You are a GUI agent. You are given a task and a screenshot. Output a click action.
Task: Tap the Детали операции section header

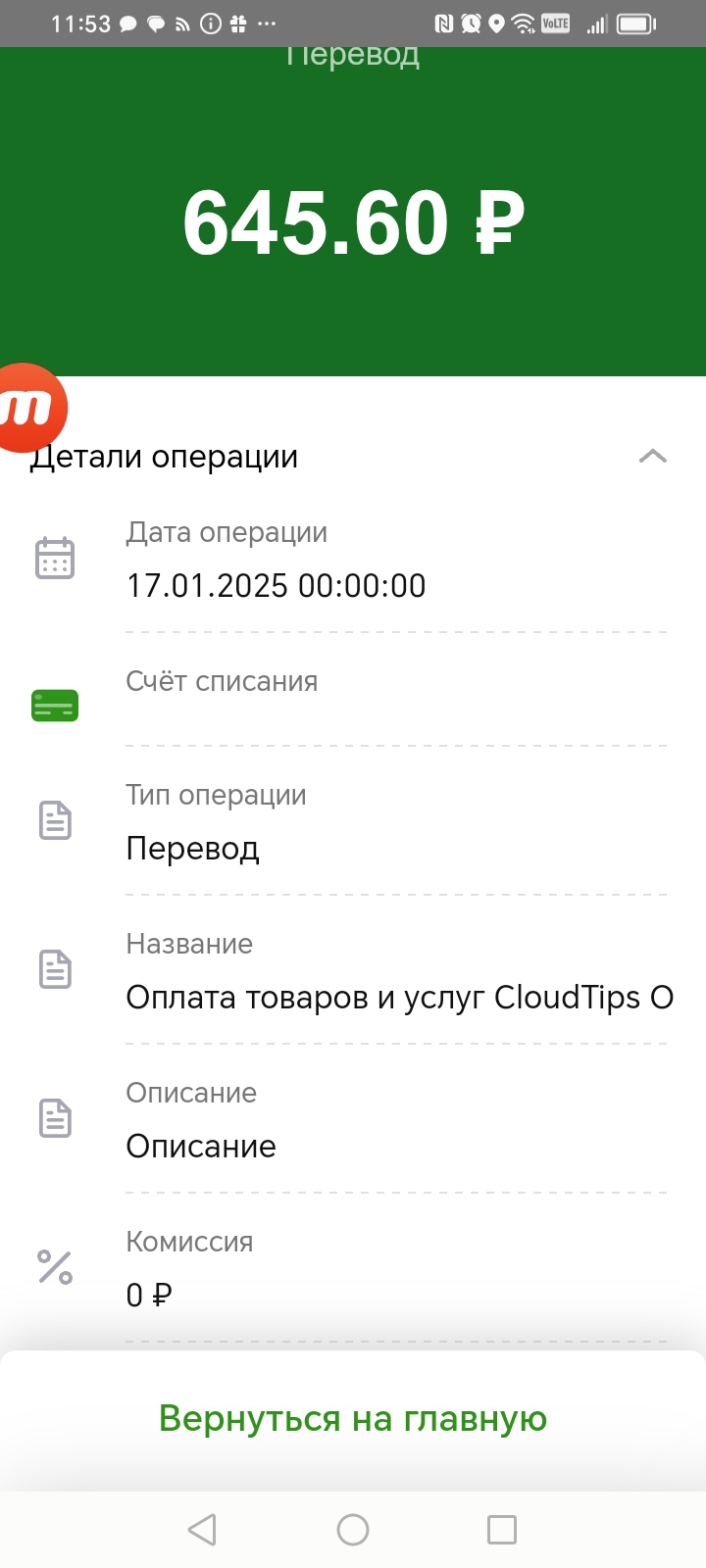(164, 457)
